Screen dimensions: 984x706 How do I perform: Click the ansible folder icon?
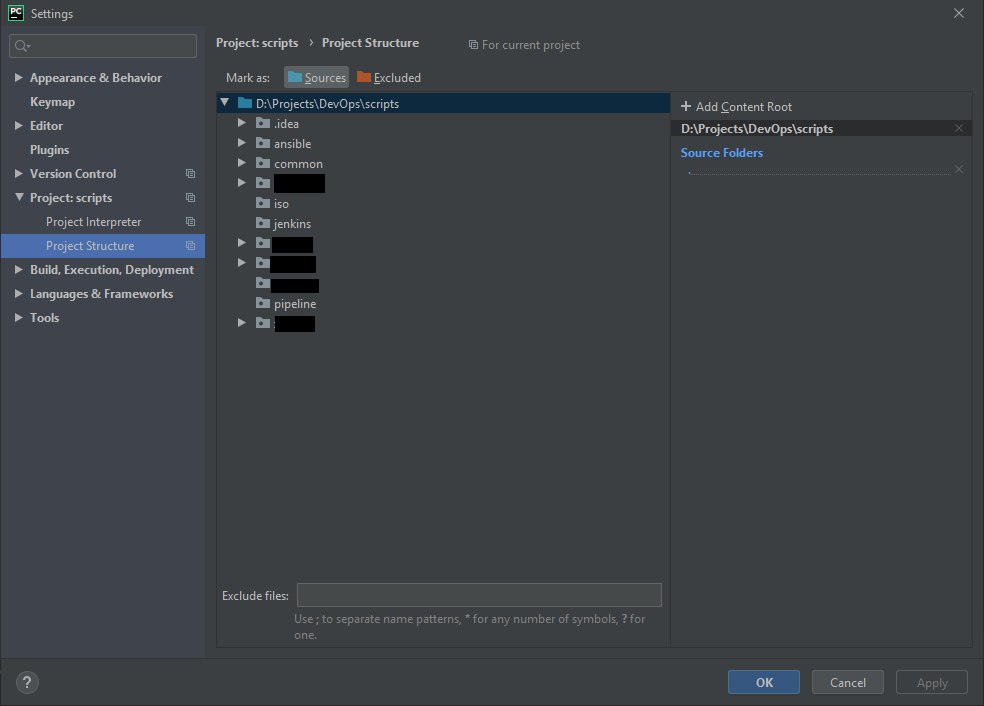click(x=263, y=143)
